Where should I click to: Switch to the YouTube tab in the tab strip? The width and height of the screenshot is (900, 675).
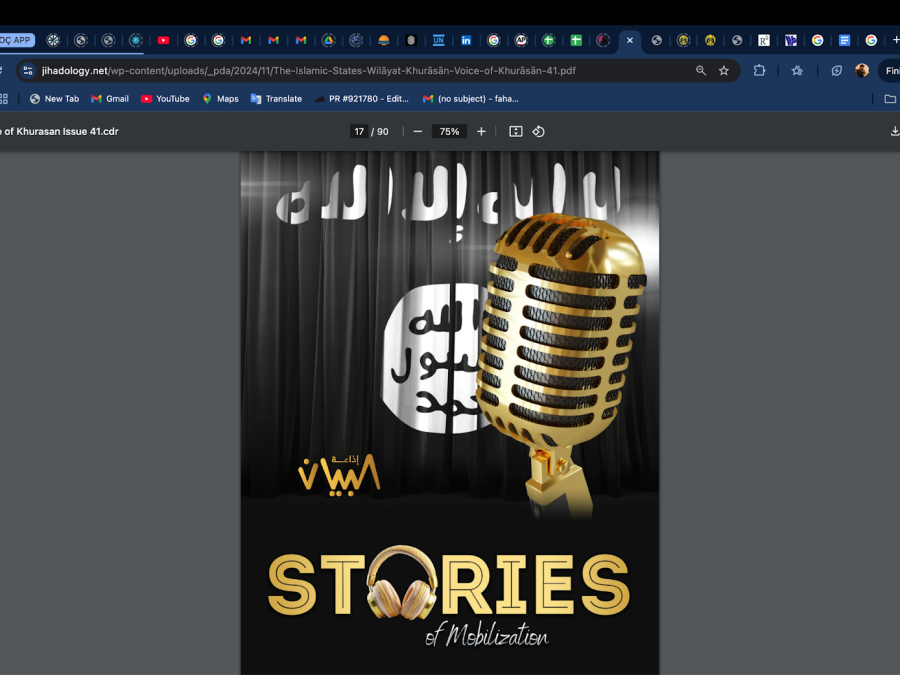pyautogui.click(x=163, y=40)
